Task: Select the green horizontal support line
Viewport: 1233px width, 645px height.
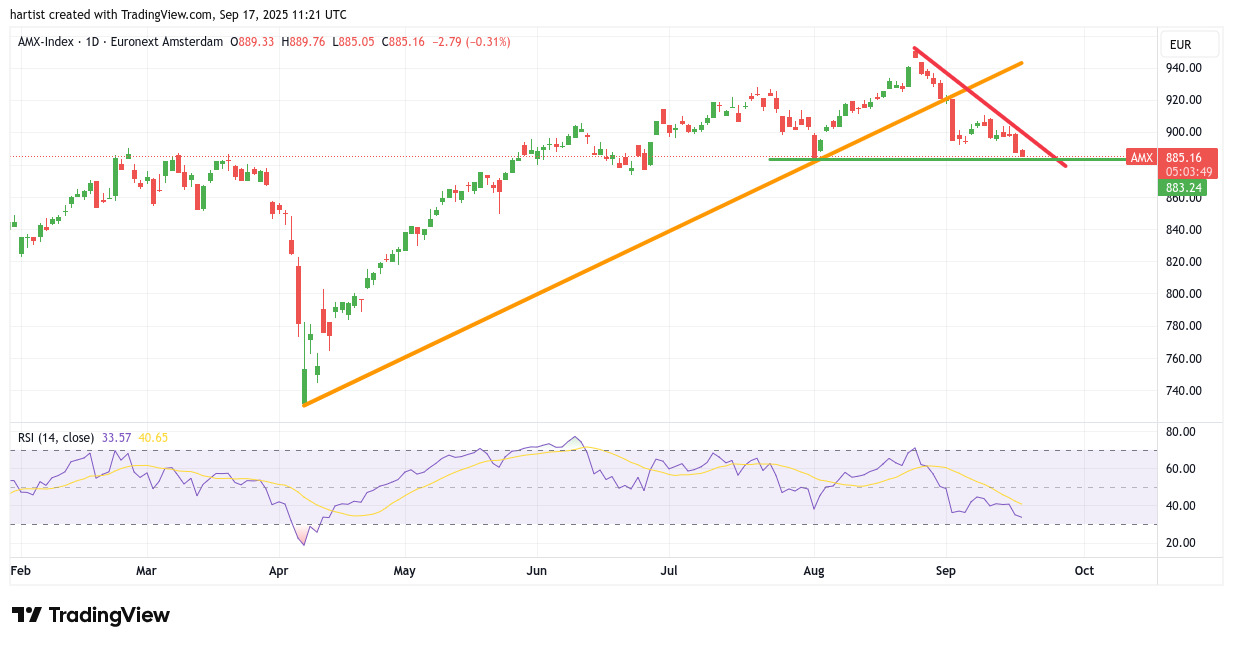Action: [x=946, y=160]
